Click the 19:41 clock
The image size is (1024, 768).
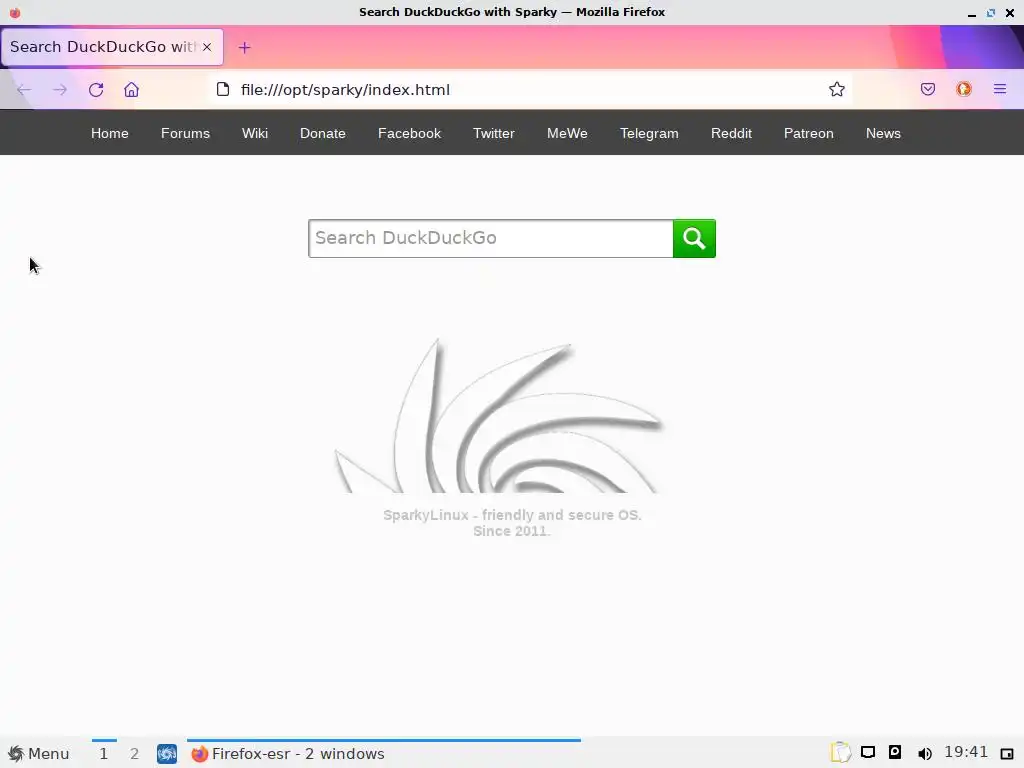[x=966, y=752]
